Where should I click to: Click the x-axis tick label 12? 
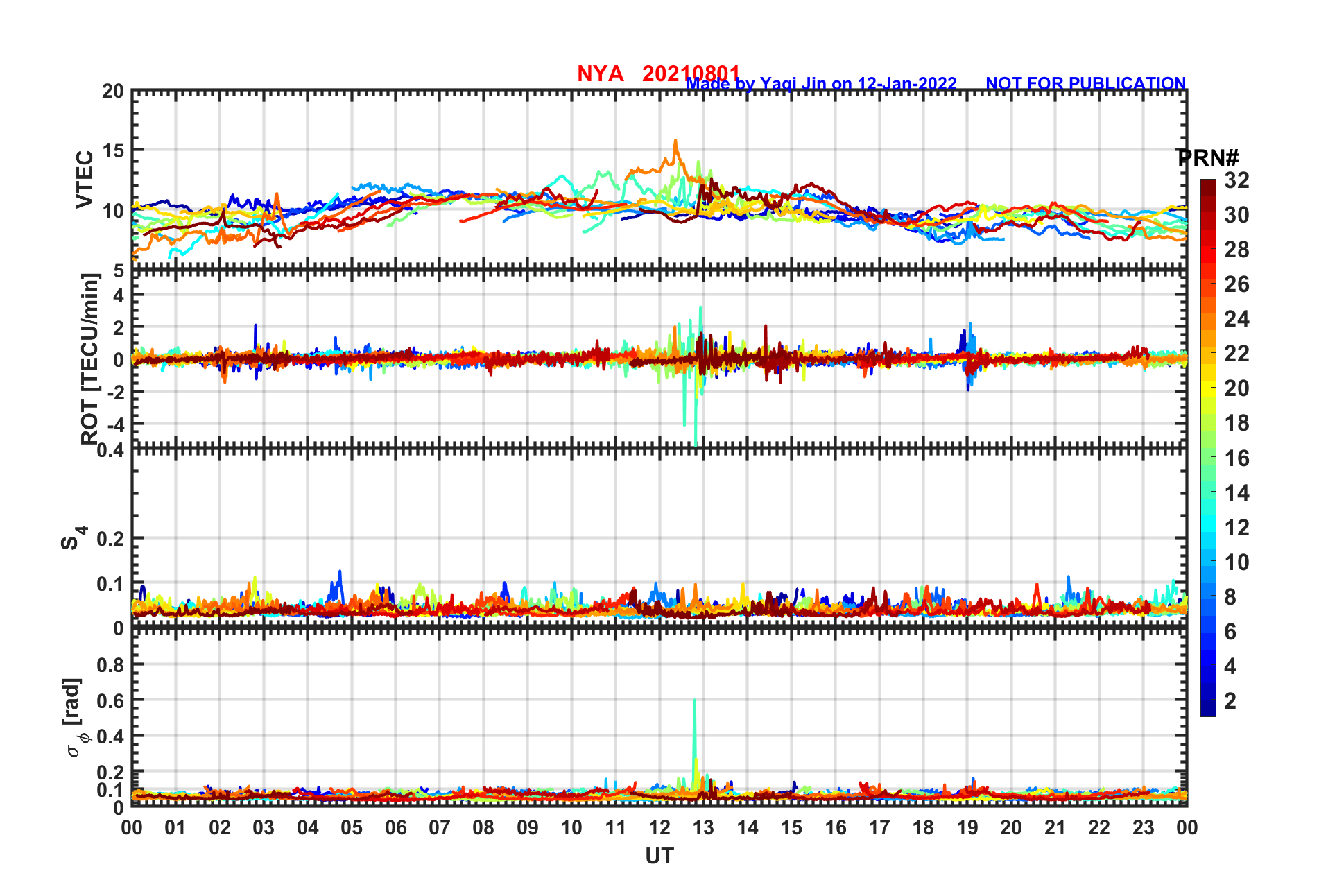pos(659,827)
